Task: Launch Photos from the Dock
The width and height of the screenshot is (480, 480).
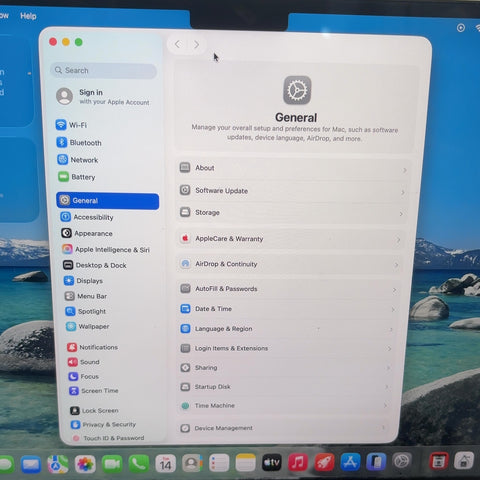Action: coord(85,464)
